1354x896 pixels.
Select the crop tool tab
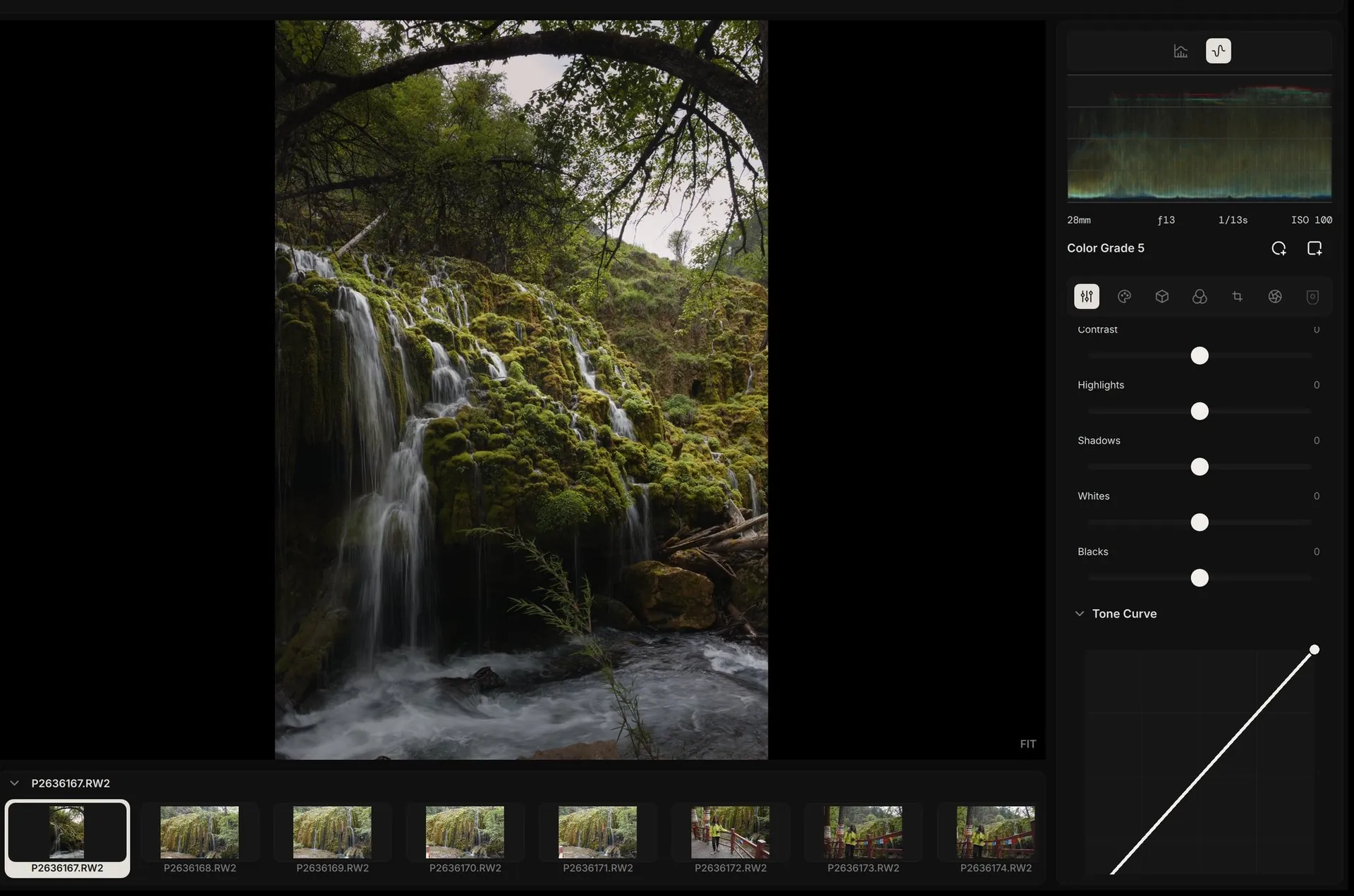[1238, 297]
